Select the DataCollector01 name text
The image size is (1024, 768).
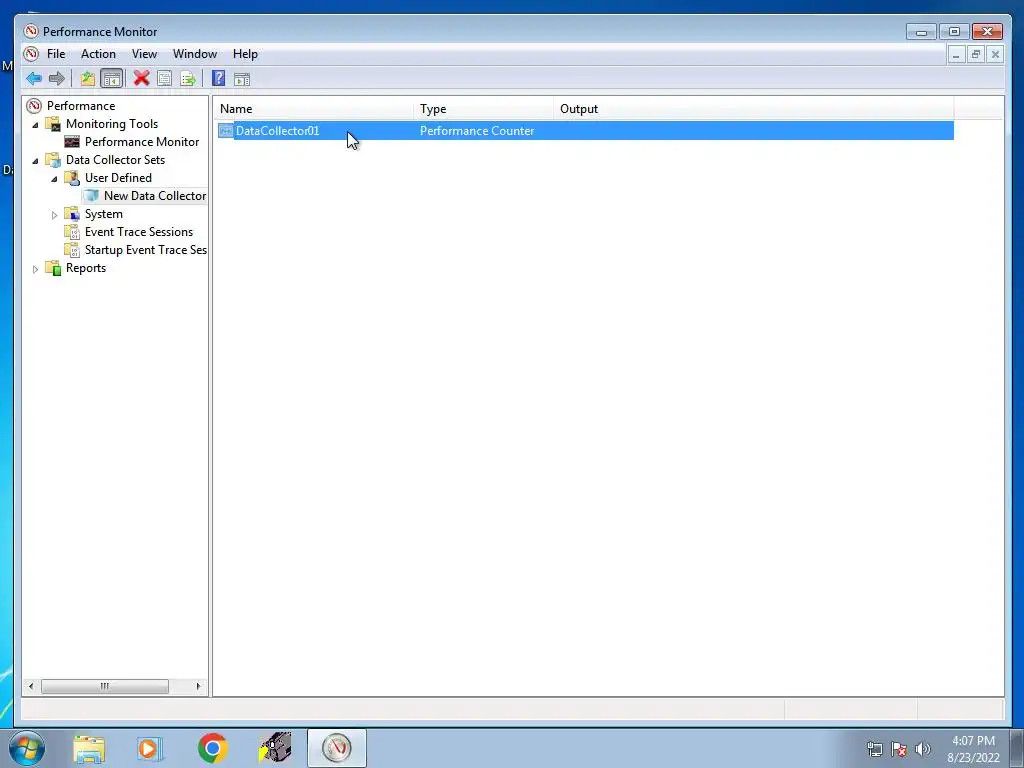click(278, 131)
